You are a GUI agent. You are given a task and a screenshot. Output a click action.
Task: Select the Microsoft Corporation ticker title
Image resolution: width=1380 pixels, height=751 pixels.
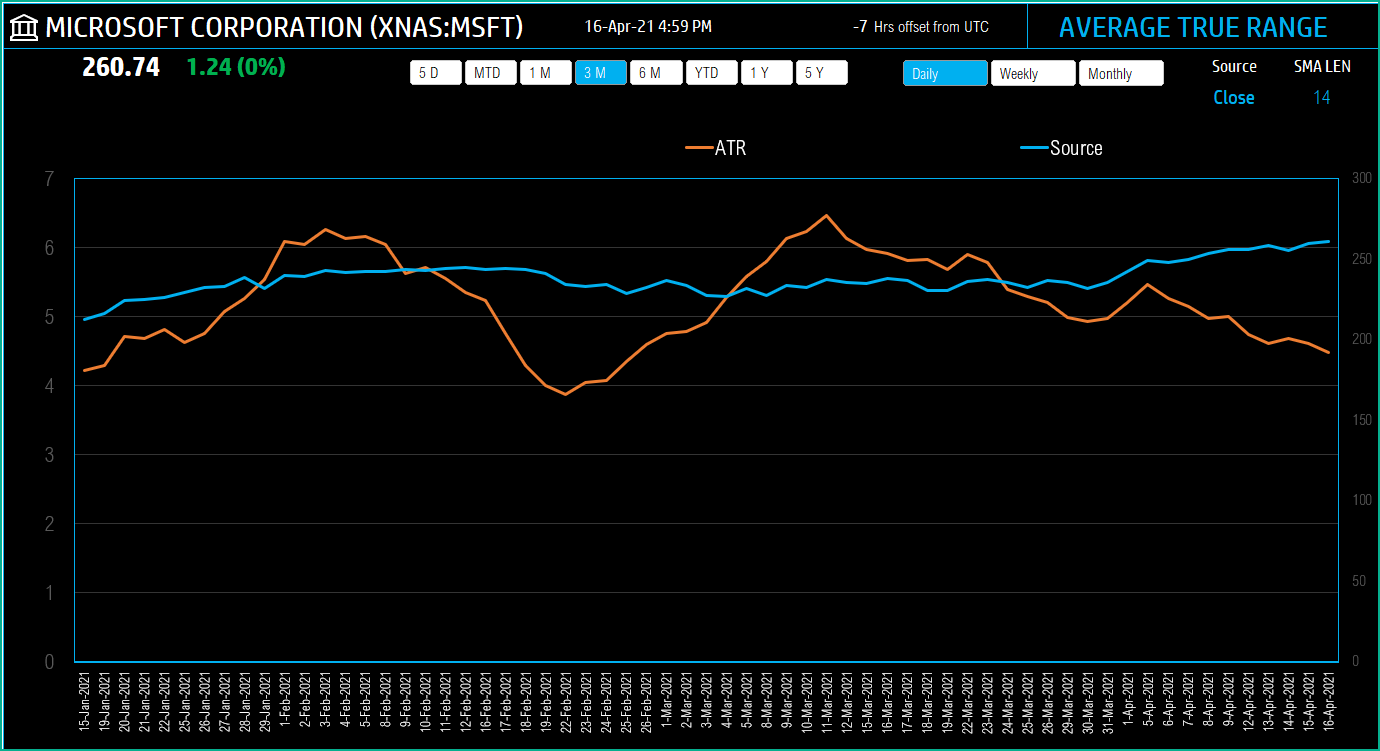[x=285, y=27]
